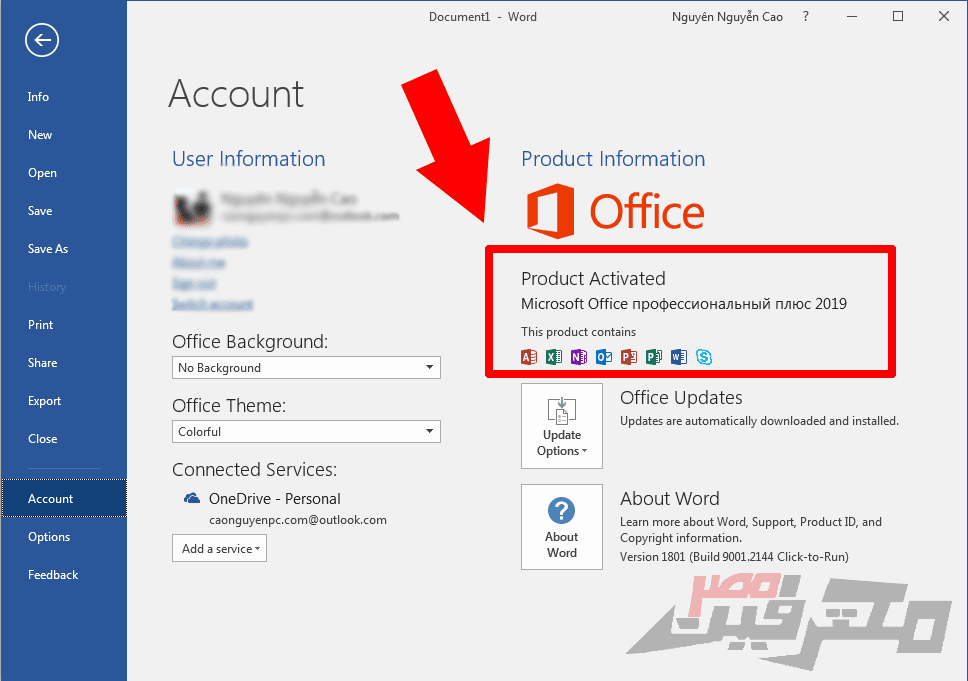The width and height of the screenshot is (968, 681).
Task: Click the About me link
Action: click(199, 263)
